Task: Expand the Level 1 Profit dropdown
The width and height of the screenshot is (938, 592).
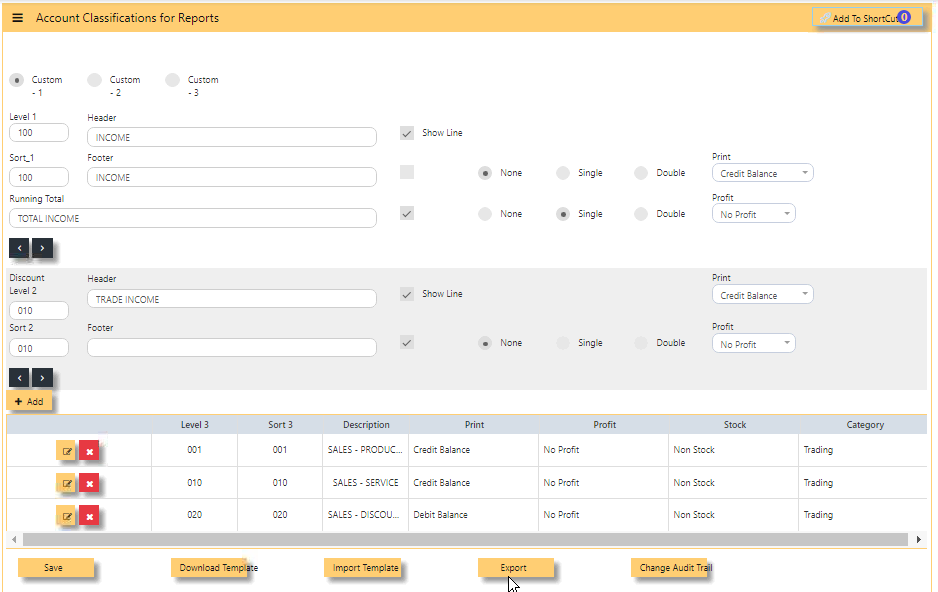Action: click(753, 213)
